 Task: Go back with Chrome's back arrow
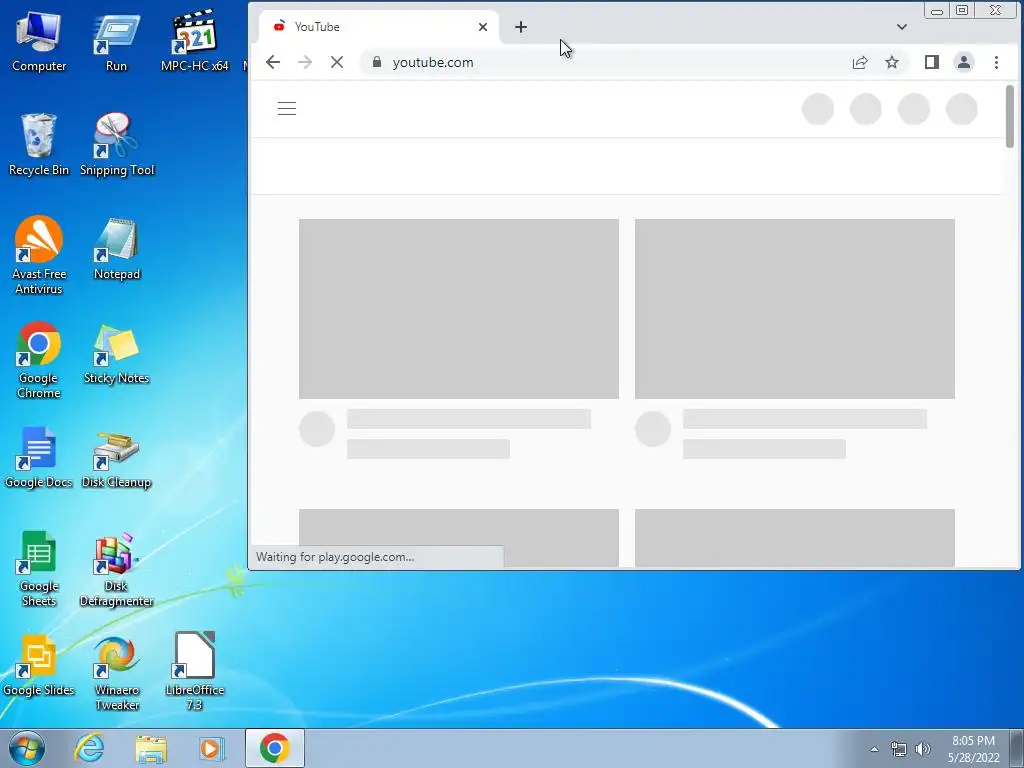pos(273,63)
